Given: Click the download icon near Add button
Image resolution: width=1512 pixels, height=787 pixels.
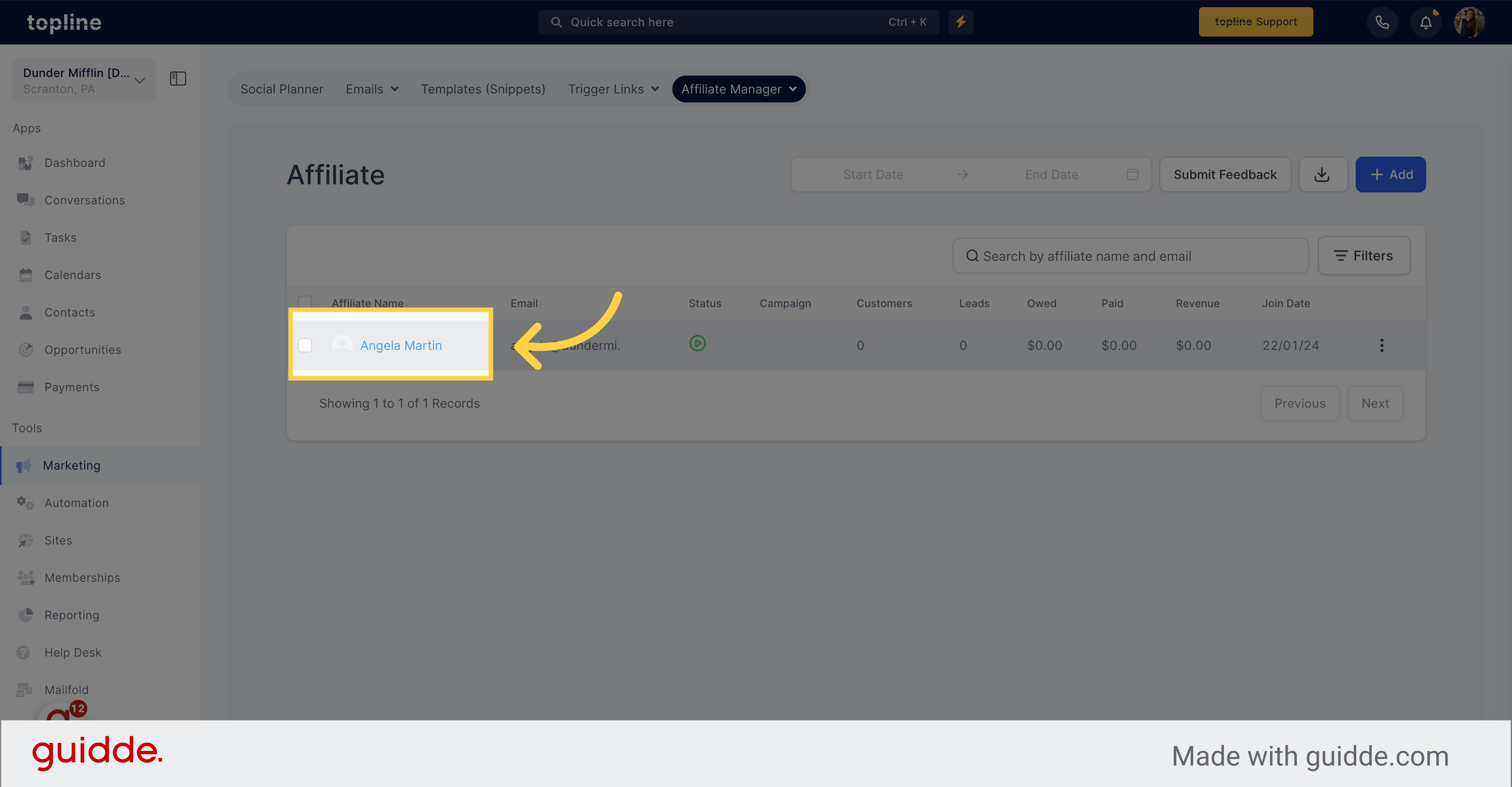Looking at the screenshot, I should [1321, 174].
